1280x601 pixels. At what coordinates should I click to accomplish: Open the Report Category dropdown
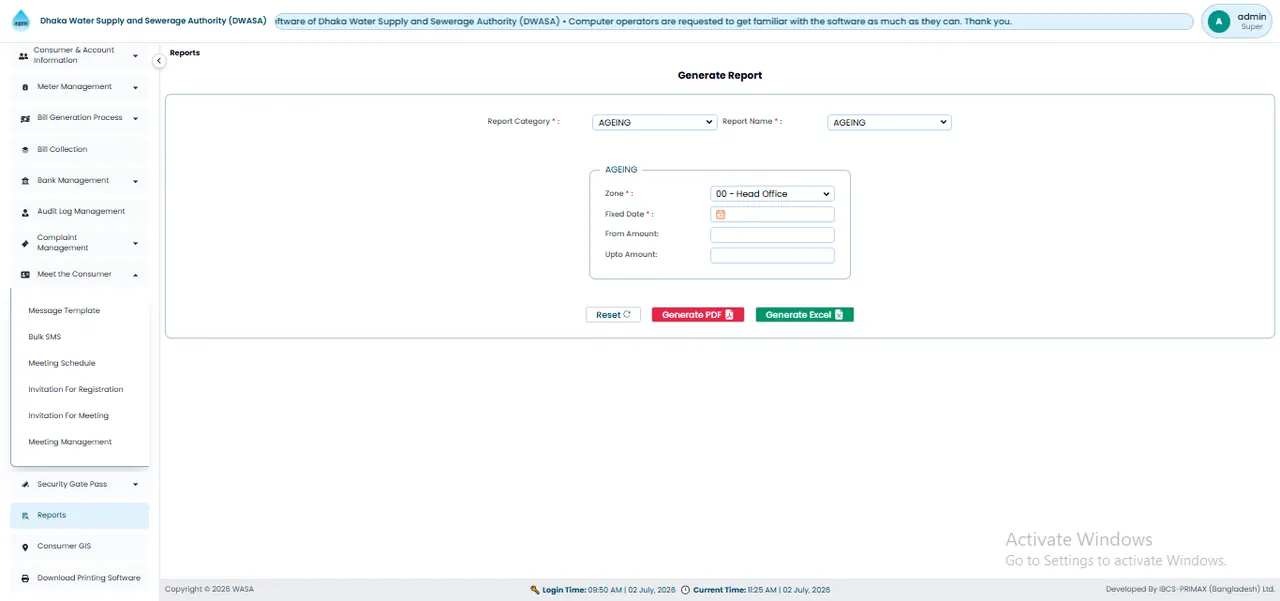click(x=655, y=122)
